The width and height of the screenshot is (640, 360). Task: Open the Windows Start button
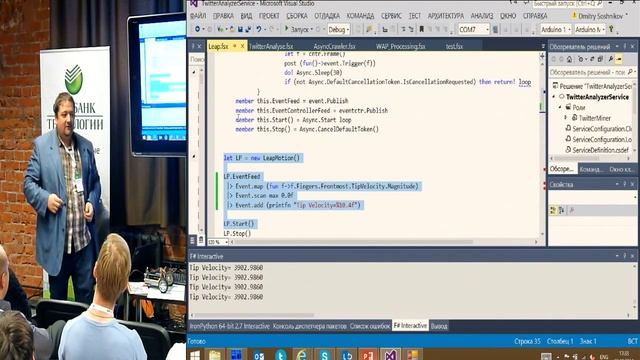point(195,355)
